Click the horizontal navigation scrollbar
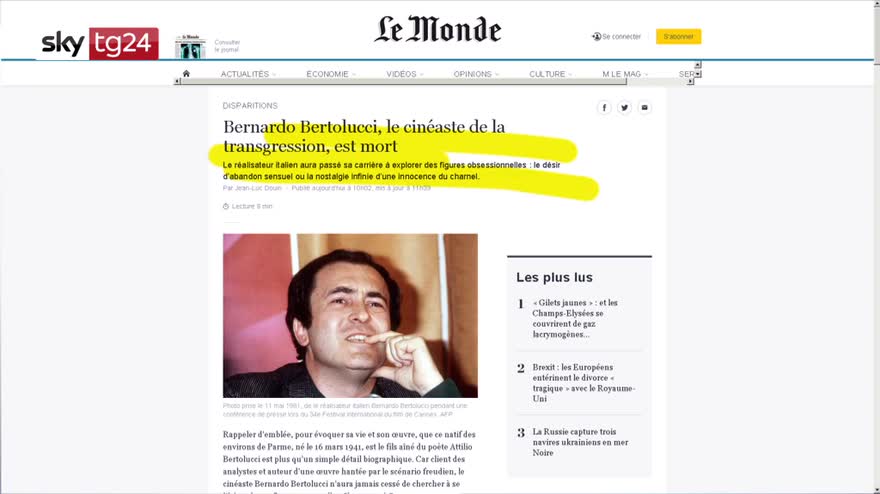Viewport: 880px width, 494px height. point(403,81)
